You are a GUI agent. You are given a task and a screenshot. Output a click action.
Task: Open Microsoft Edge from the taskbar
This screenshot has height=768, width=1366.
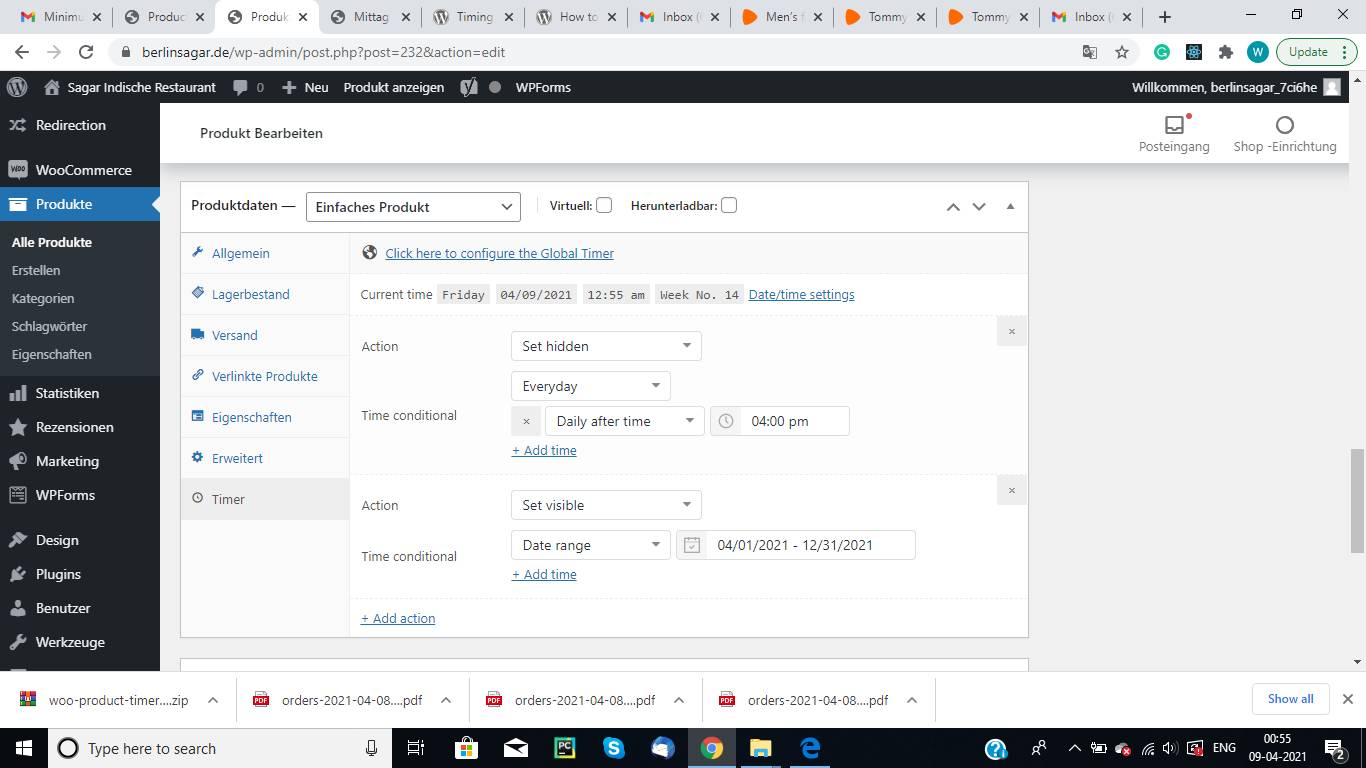[x=810, y=748]
